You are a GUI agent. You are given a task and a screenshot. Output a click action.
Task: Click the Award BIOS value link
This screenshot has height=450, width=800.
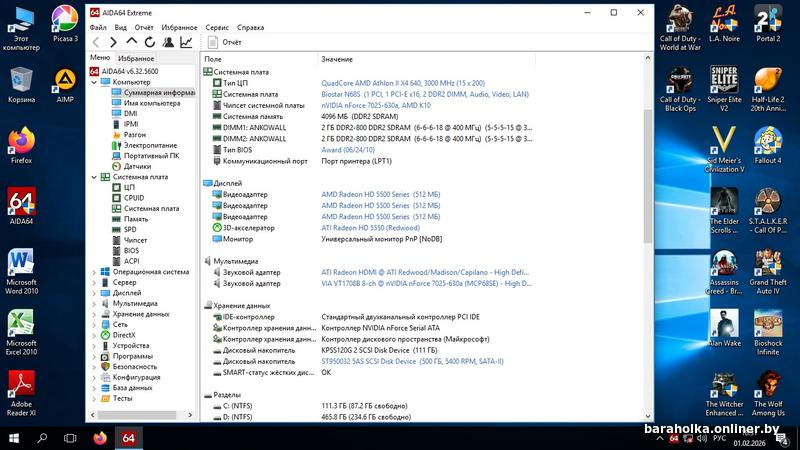348,149
